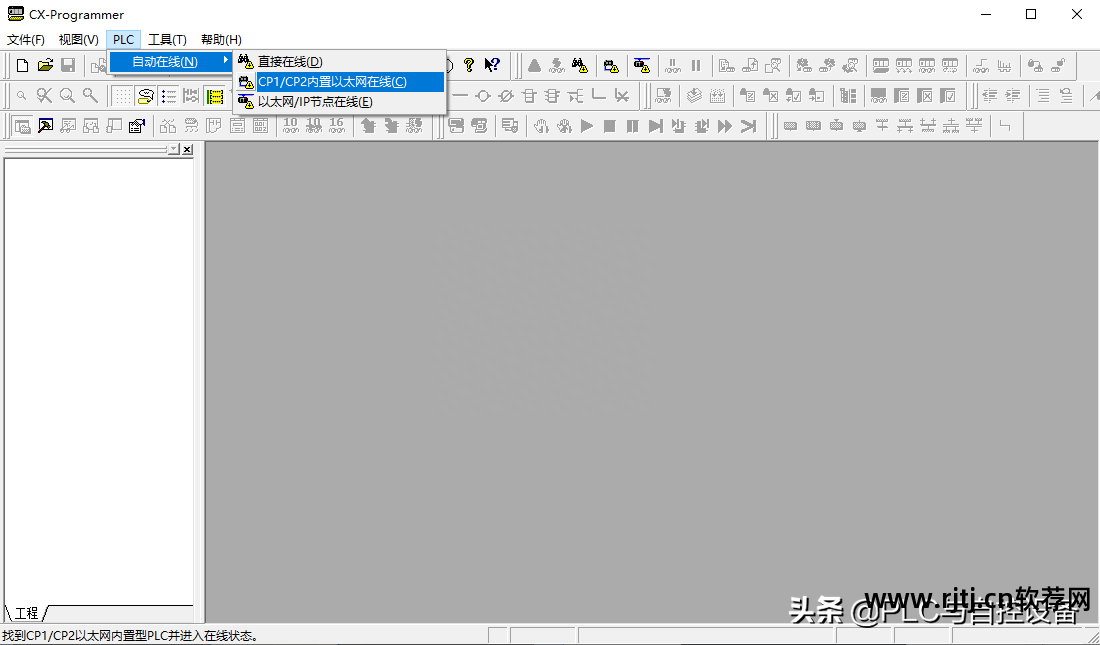This screenshot has height=645, width=1100.
Task: Click the horizontal line drawing tool
Action: [460, 95]
